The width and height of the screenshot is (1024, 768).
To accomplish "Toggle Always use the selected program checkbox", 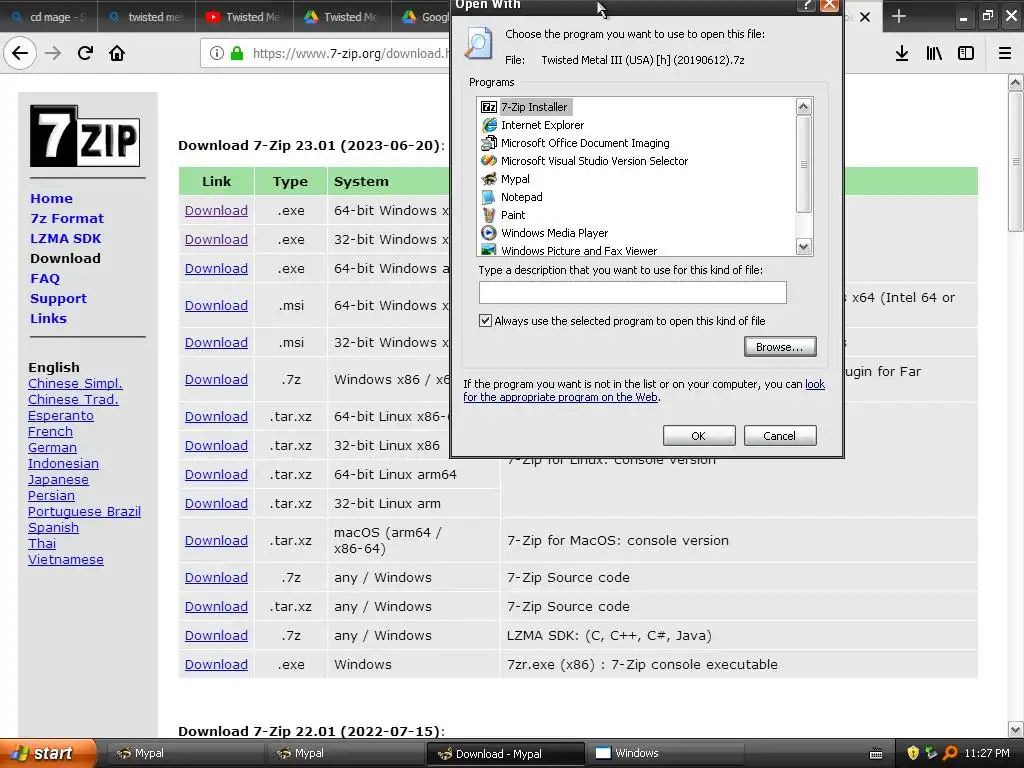I will point(485,321).
